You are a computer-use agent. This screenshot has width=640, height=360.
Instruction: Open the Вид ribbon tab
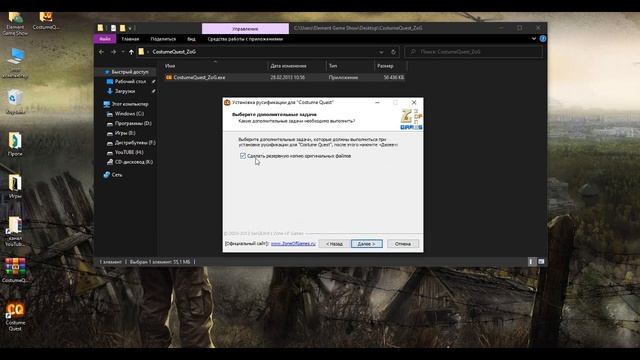click(x=191, y=39)
